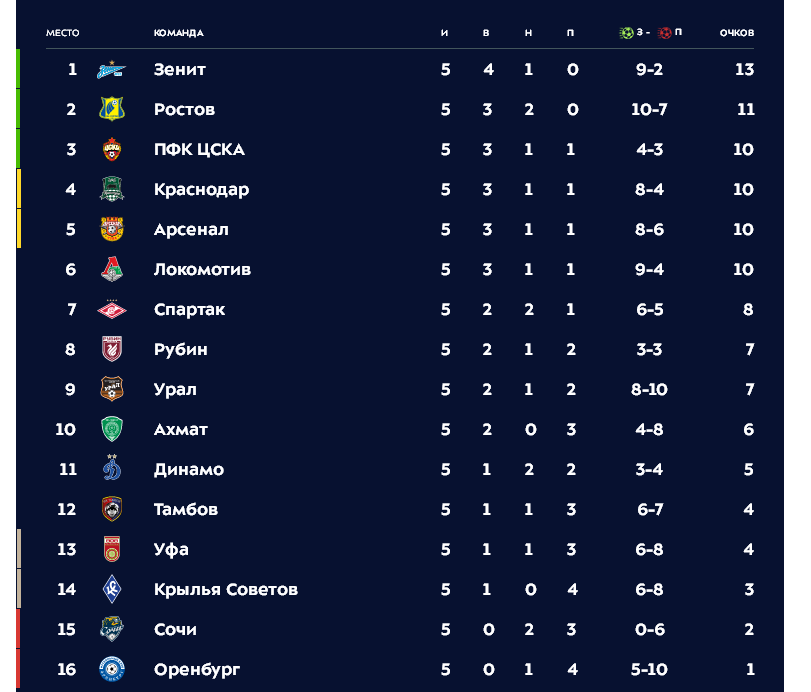Click the Динамо club emblem

[112, 468]
